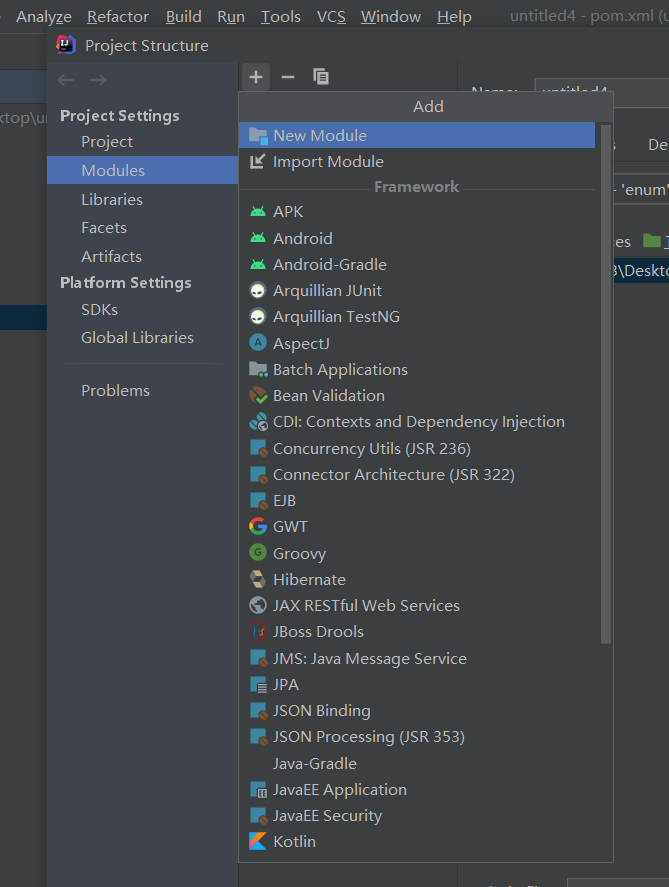Add the Java-Gradle framework
The height and width of the screenshot is (887, 669).
point(417,764)
